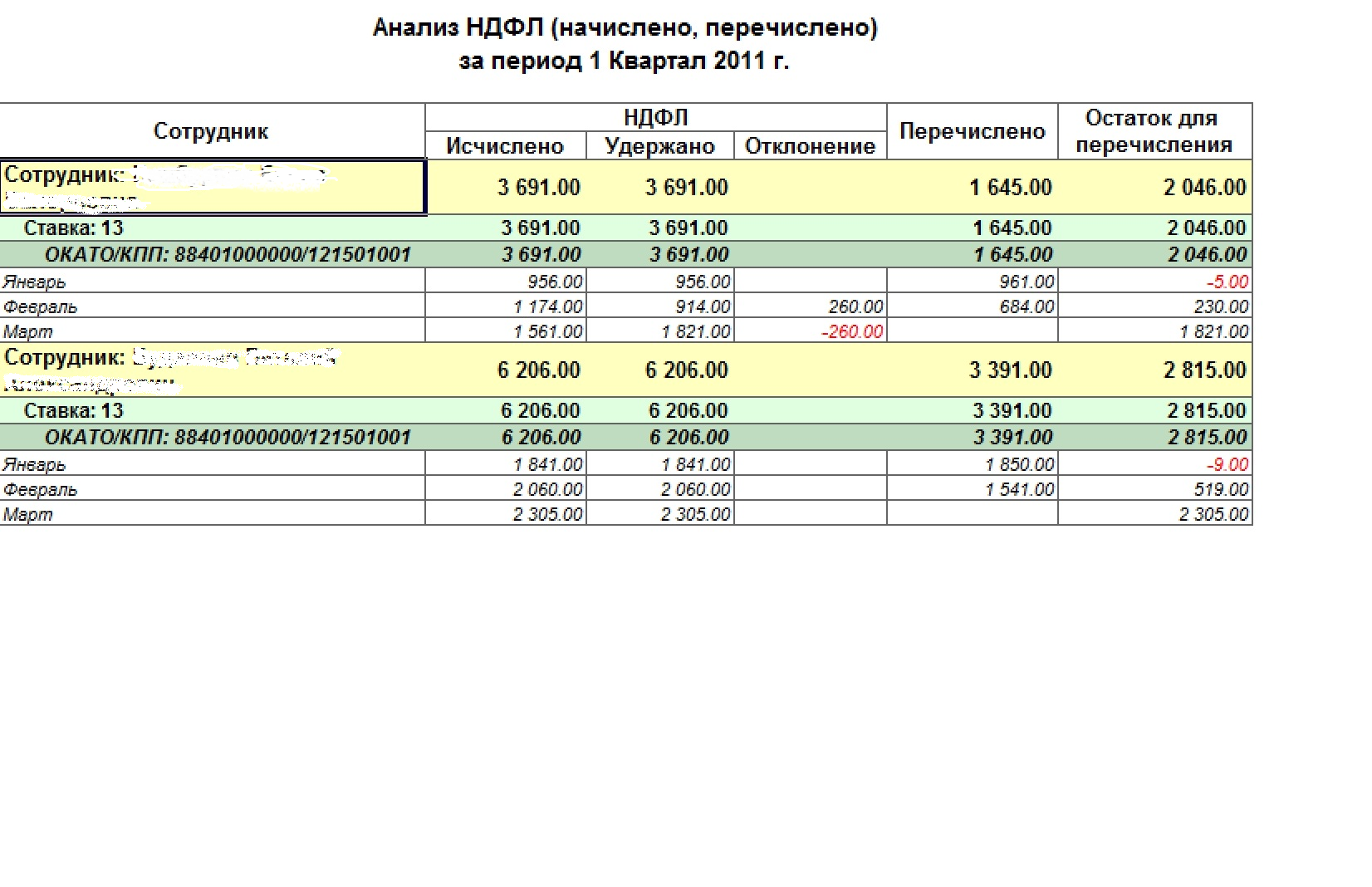The image size is (1372, 887).
Task: Click the 'Март' row label with 1 561.00
Action: [x=27, y=331]
